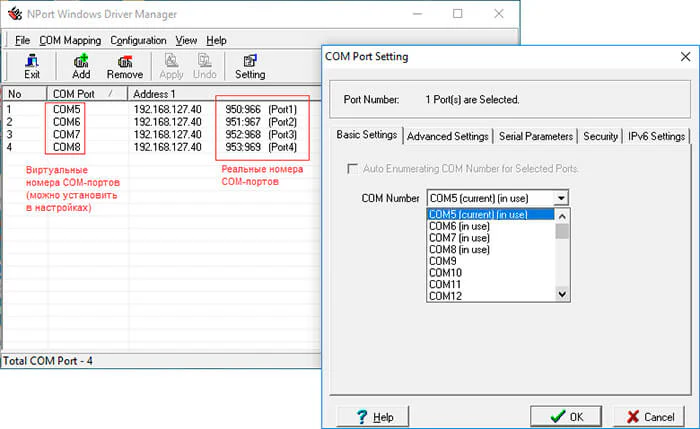
Task: Click the Cancel button in dialog
Action: click(x=650, y=417)
